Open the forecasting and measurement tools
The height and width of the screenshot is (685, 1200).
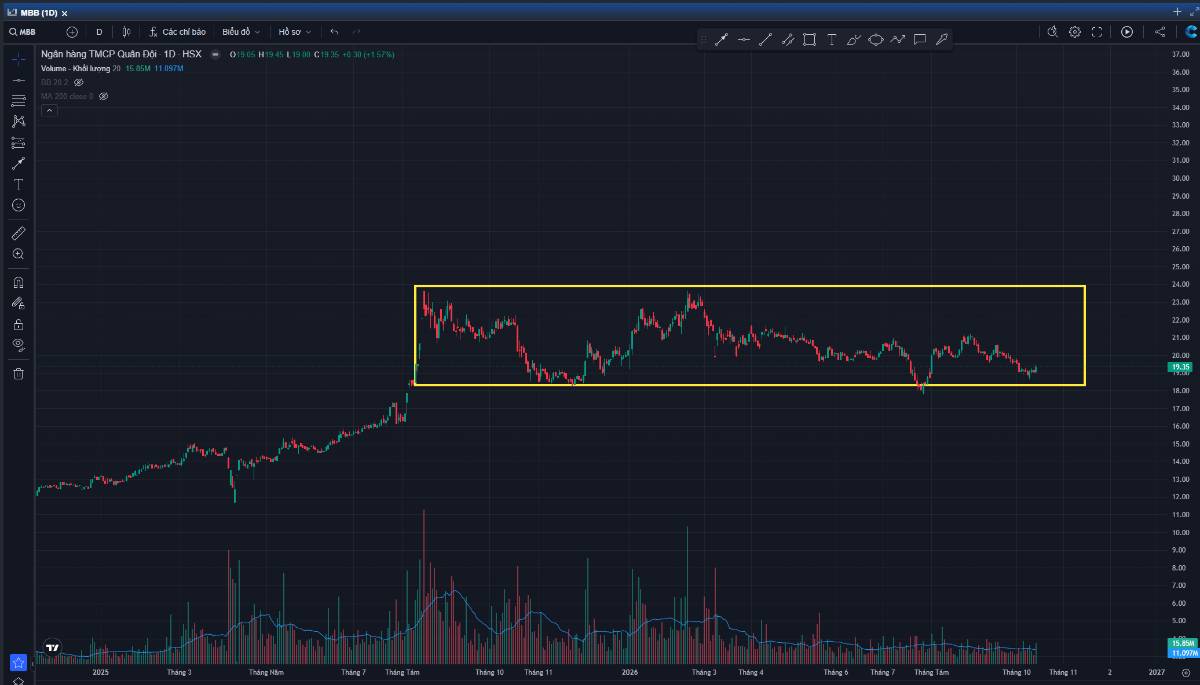pyautogui.click(x=18, y=142)
